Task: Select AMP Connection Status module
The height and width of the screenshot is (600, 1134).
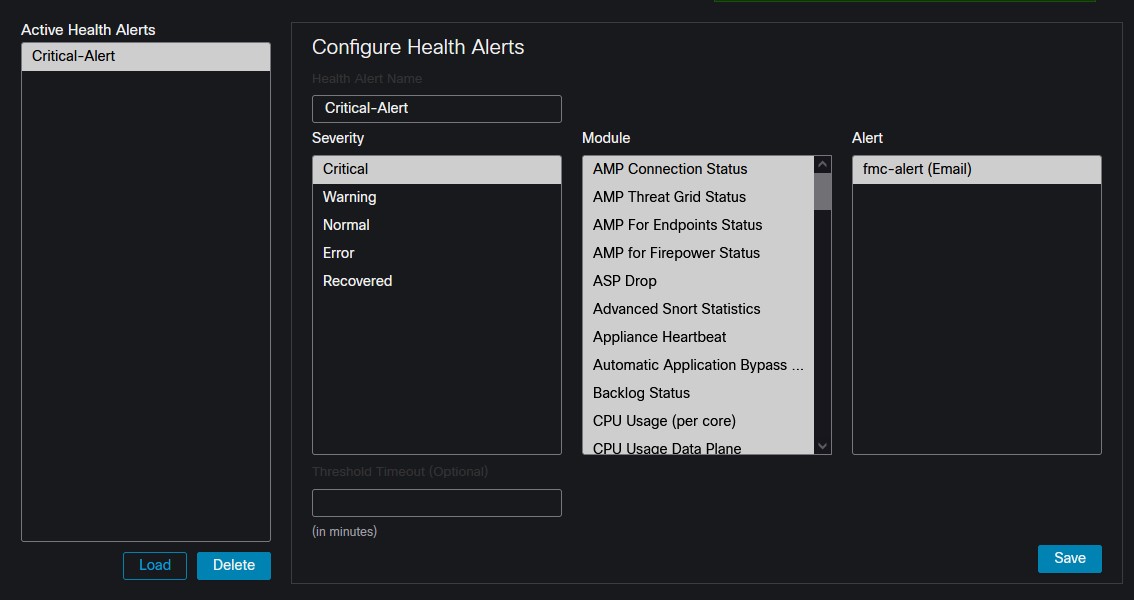Action: 698,170
